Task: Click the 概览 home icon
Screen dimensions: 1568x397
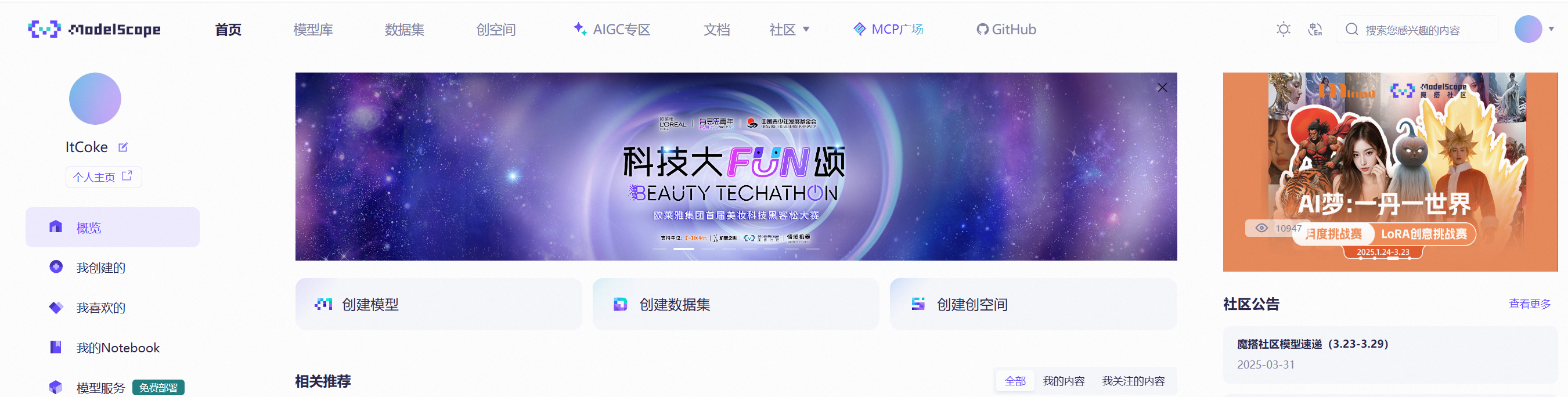Action: 55,226
